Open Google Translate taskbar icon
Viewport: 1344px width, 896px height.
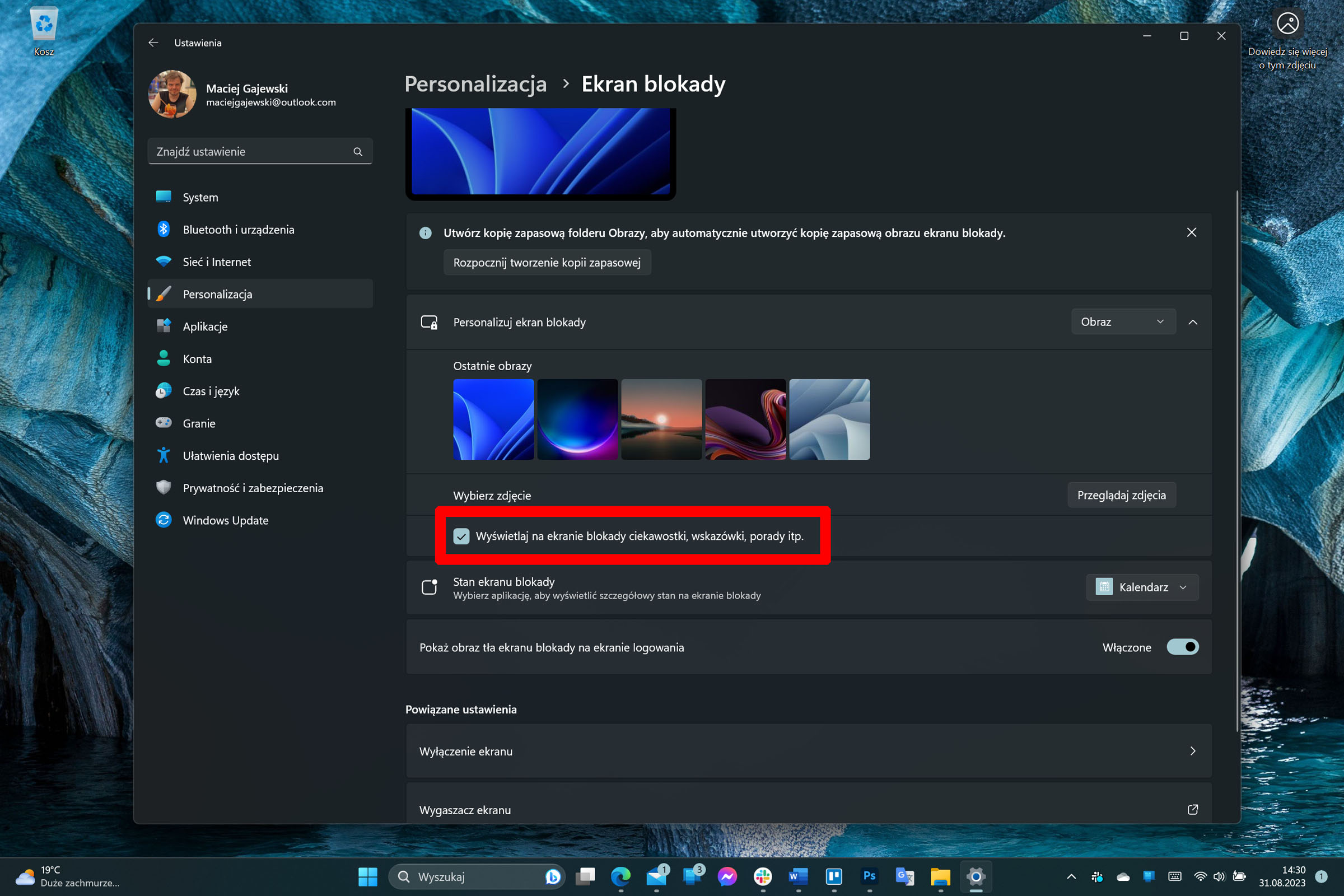click(x=905, y=876)
